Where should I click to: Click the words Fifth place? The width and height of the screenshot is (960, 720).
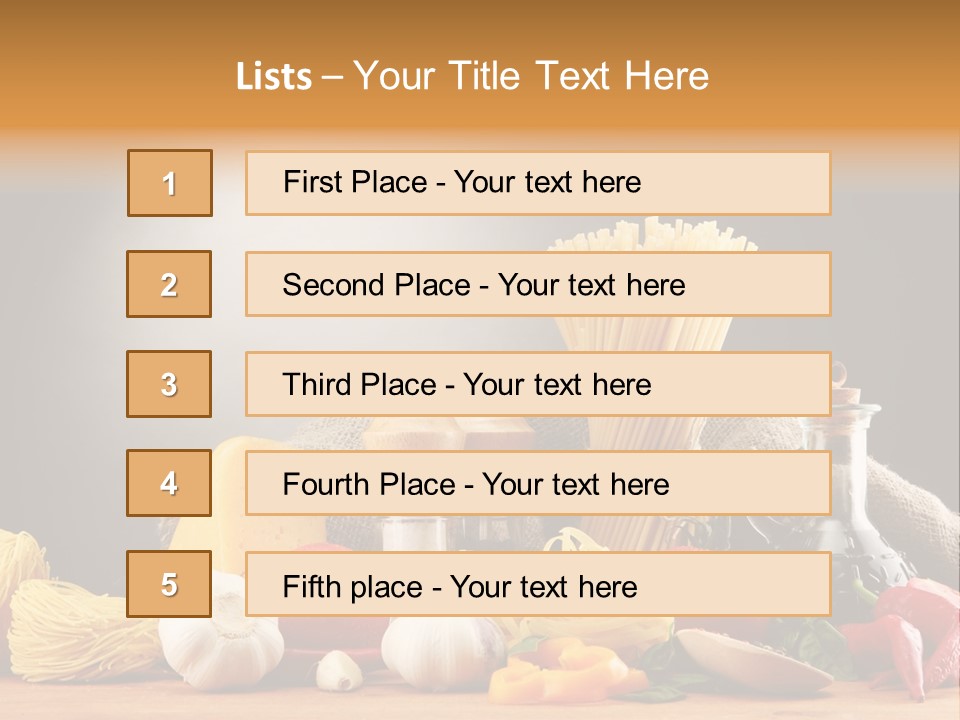[x=353, y=587]
